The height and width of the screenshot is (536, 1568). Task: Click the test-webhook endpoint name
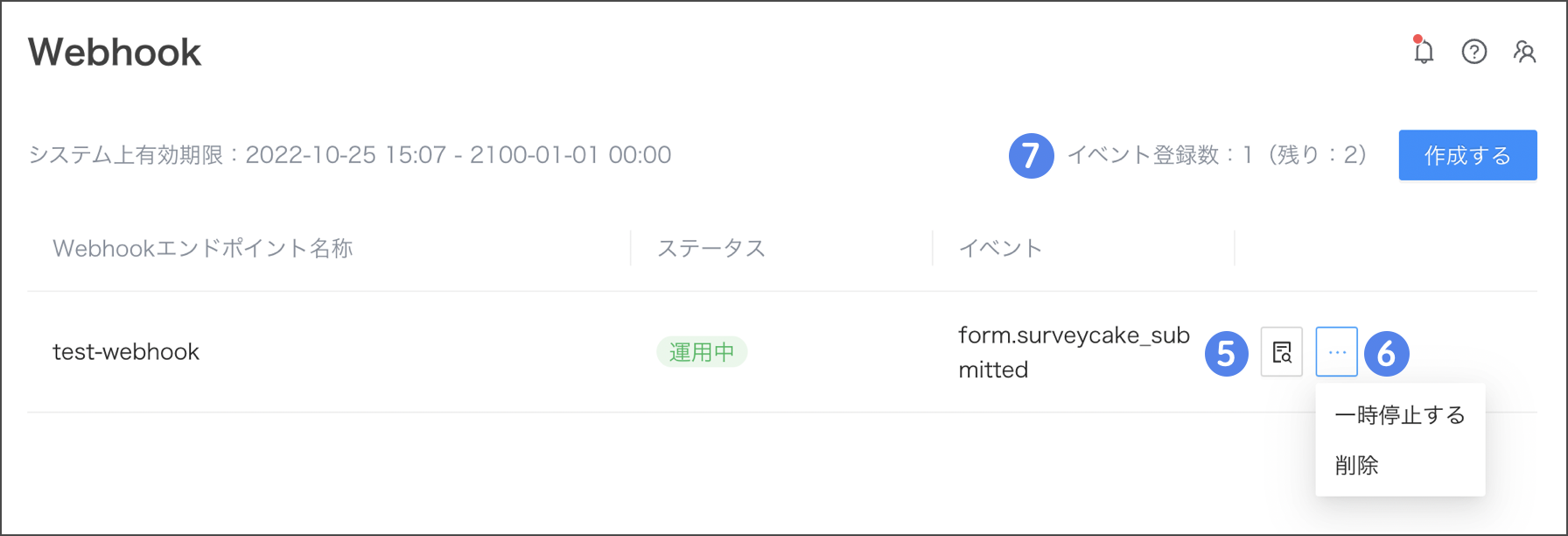coord(126,352)
